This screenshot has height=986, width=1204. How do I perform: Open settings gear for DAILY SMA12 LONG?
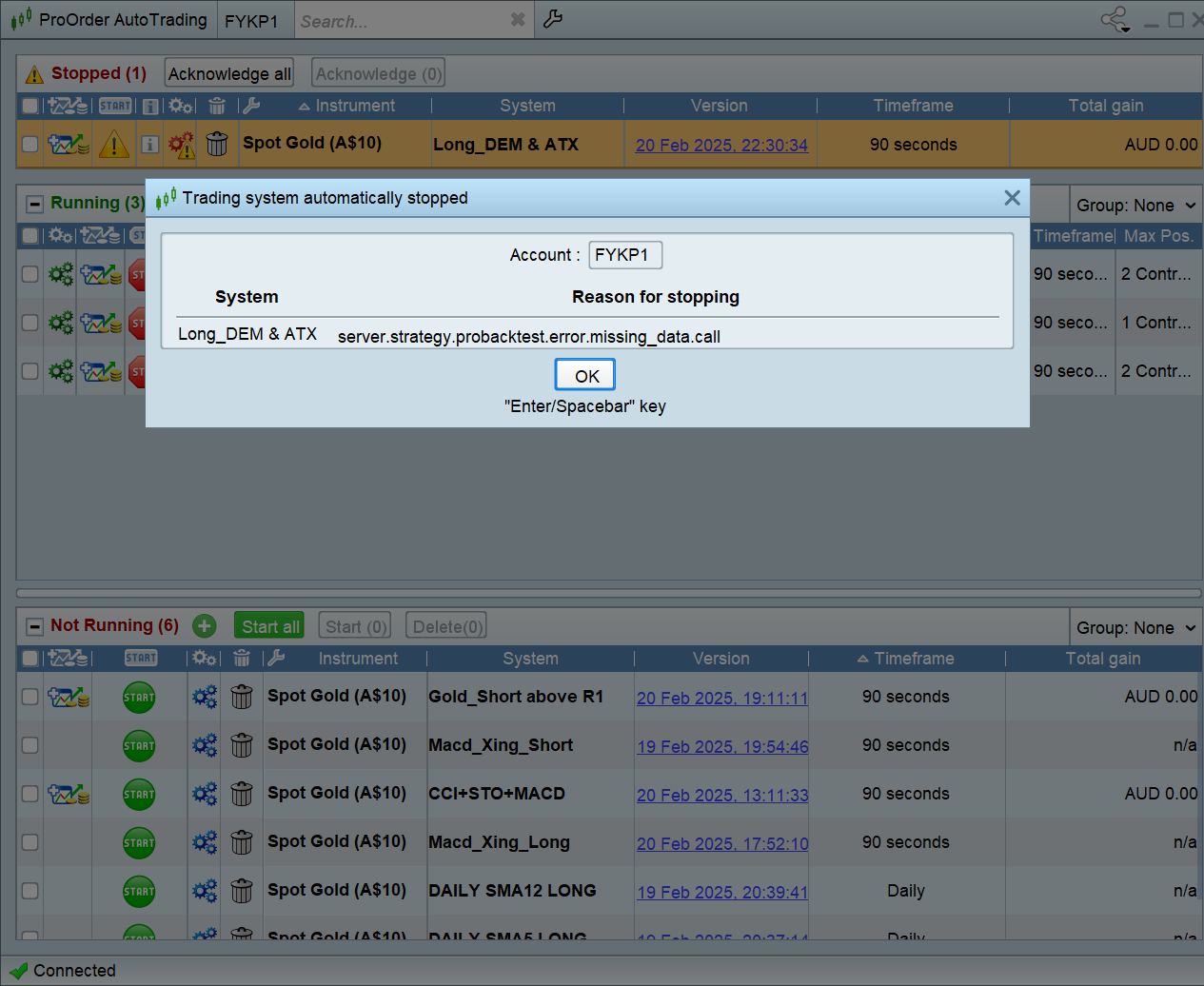tap(205, 892)
